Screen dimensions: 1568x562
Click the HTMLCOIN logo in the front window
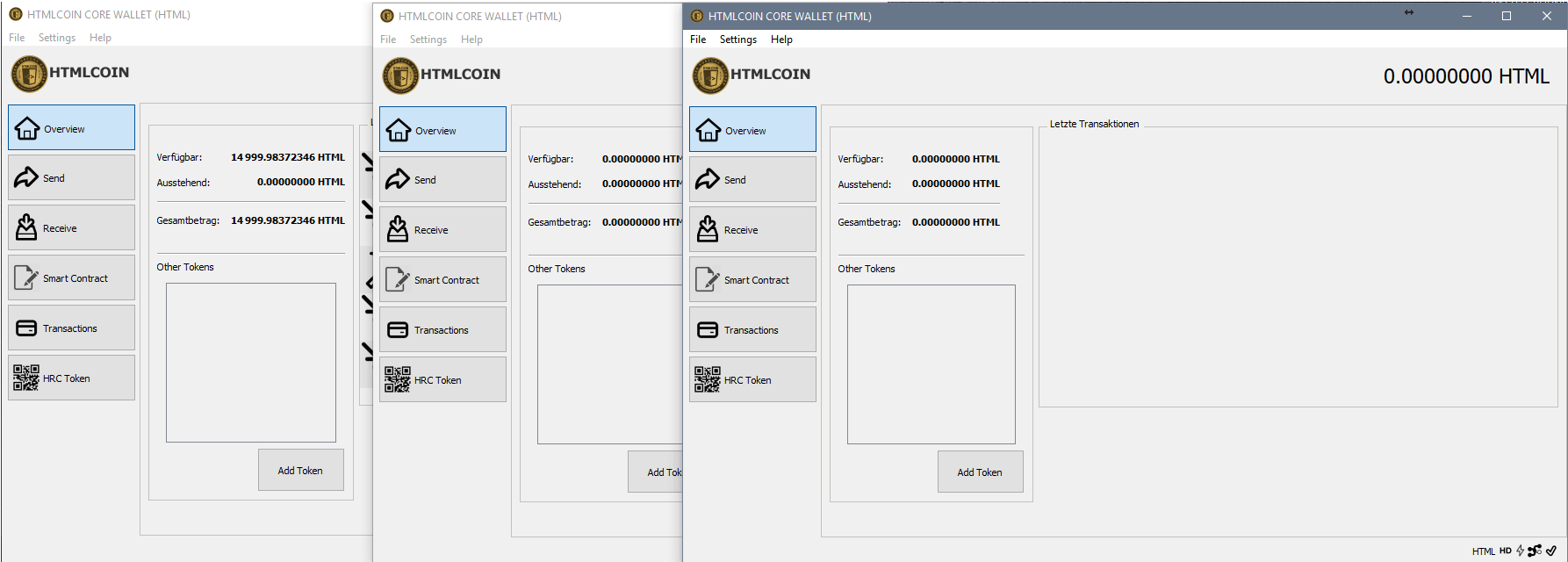coord(711,76)
